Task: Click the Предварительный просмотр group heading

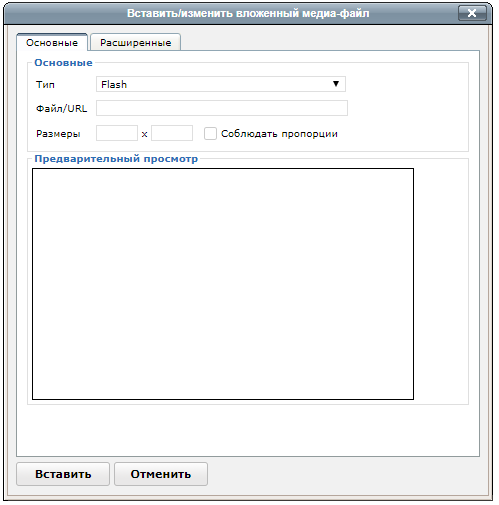Action: click(116, 159)
